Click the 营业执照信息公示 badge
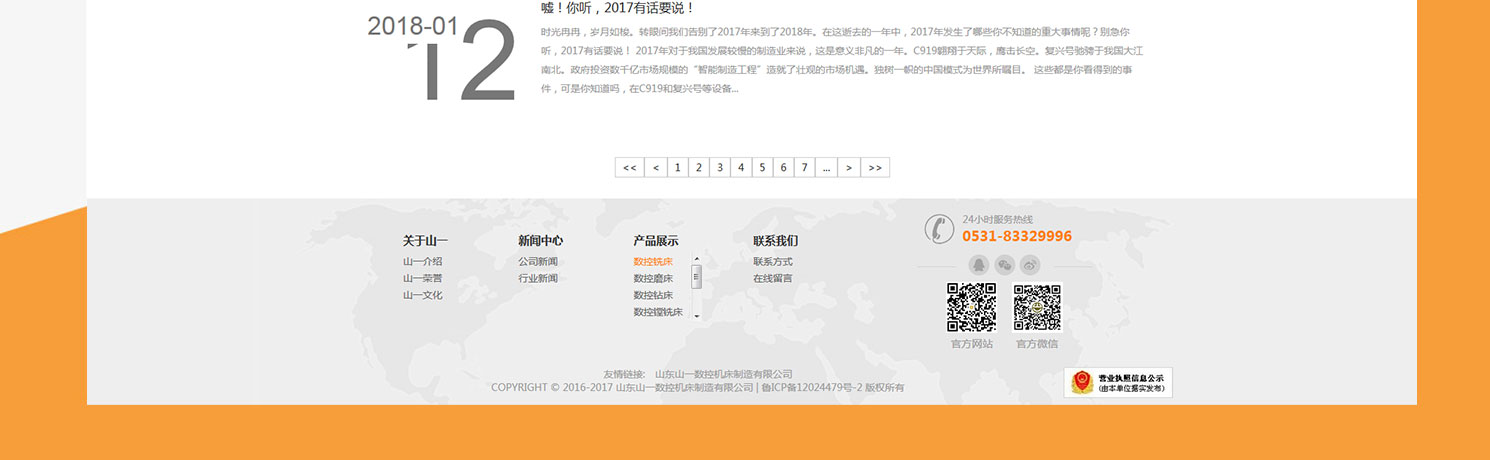The image size is (1490, 460). (x=1117, y=382)
